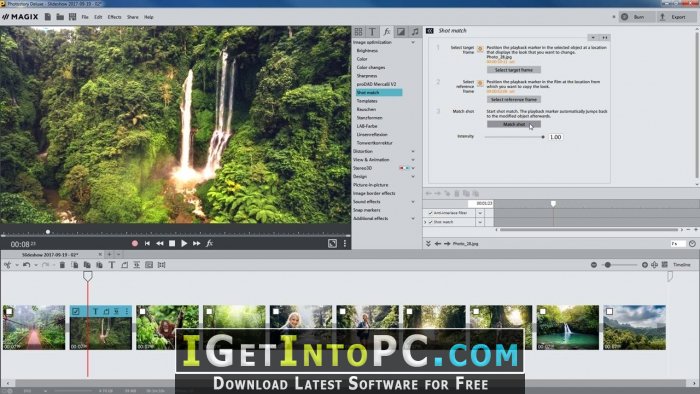Open the Effects menu
This screenshot has height=394, width=700.
point(114,17)
